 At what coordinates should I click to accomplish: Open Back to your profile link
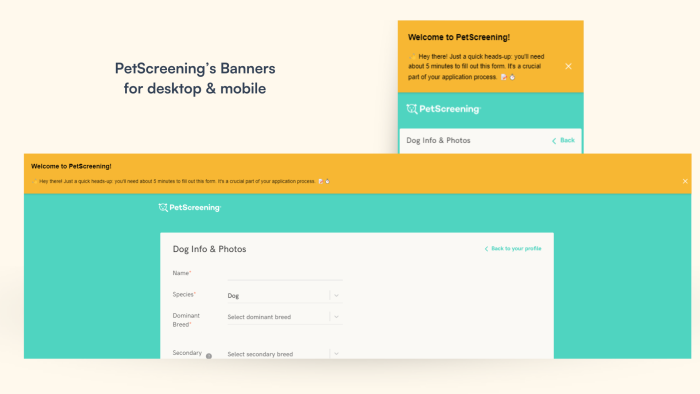click(x=513, y=249)
